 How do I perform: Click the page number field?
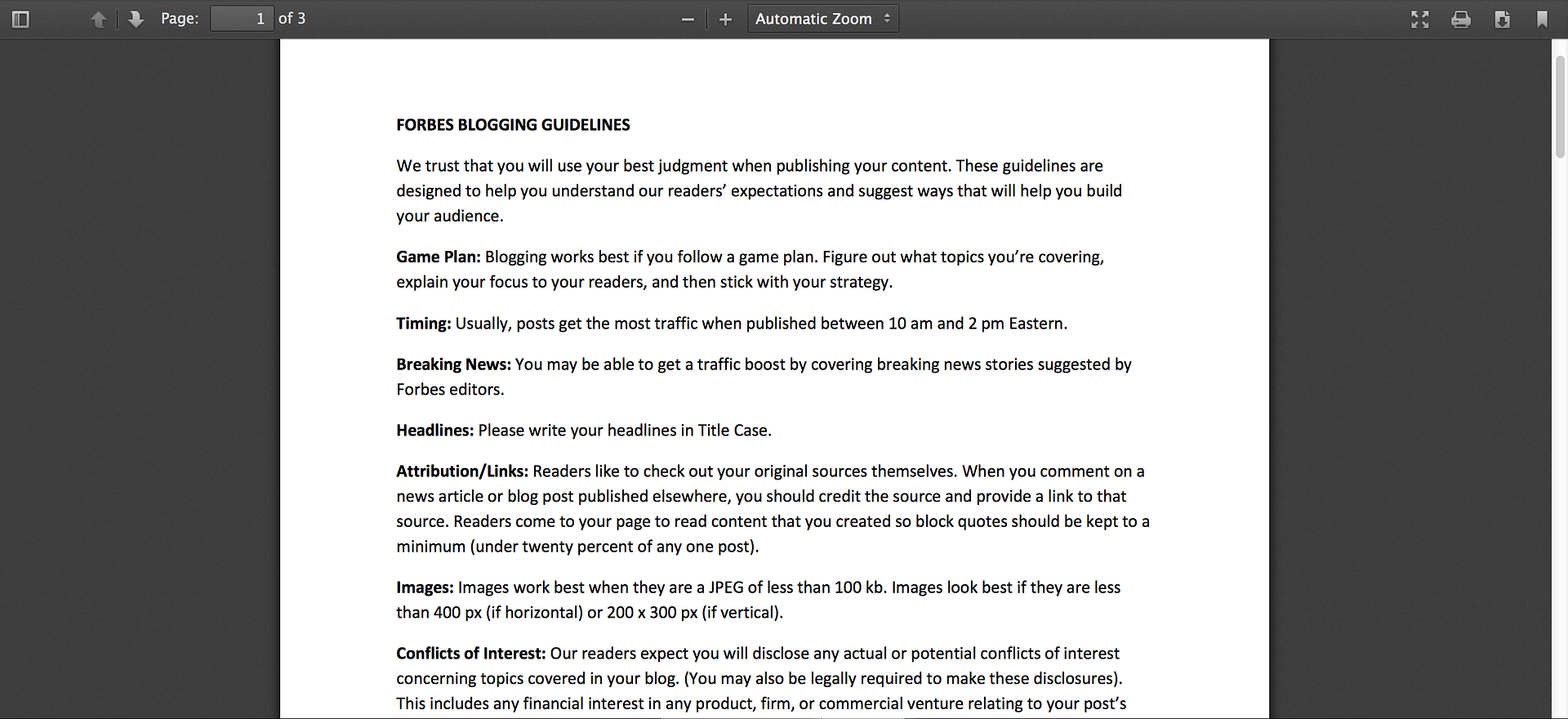pos(242,19)
